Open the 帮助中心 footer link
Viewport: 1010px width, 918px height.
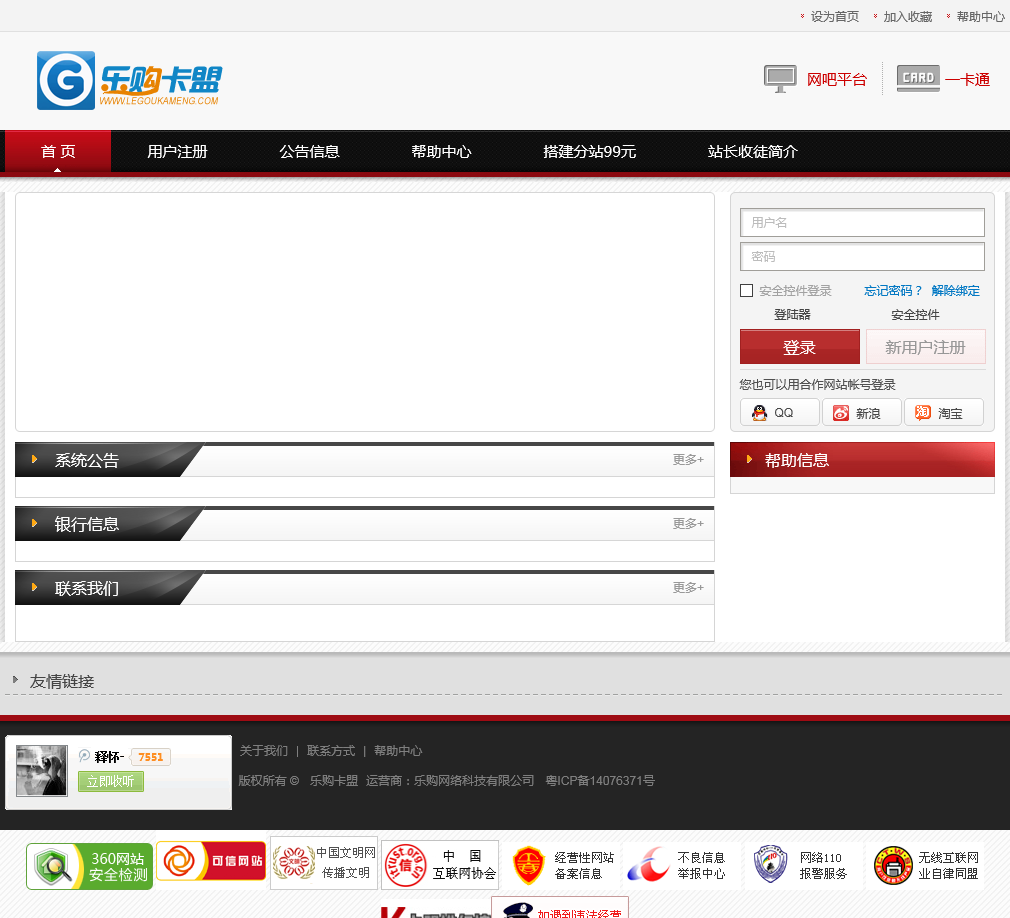(398, 751)
